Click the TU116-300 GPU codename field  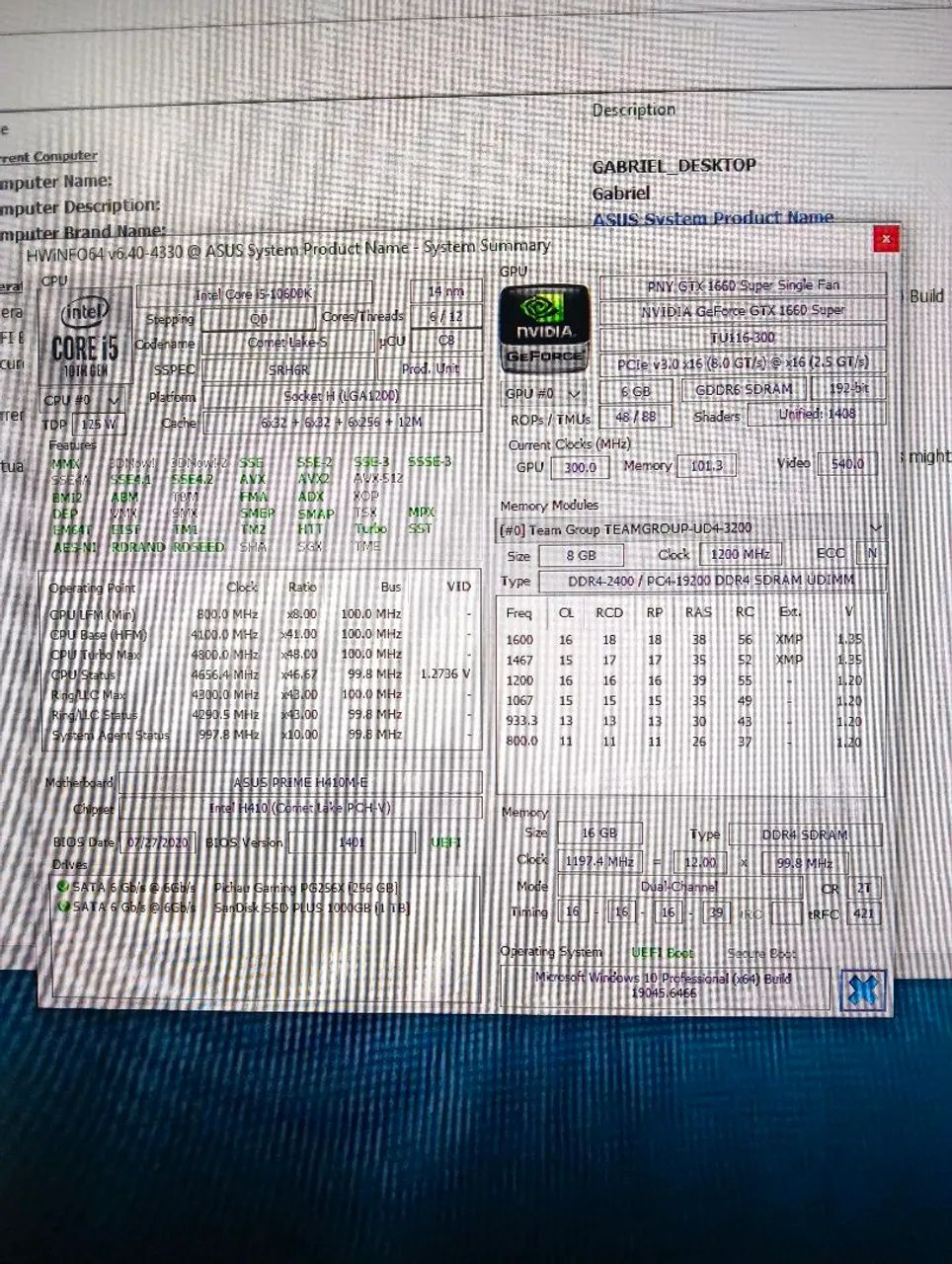click(743, 337)
